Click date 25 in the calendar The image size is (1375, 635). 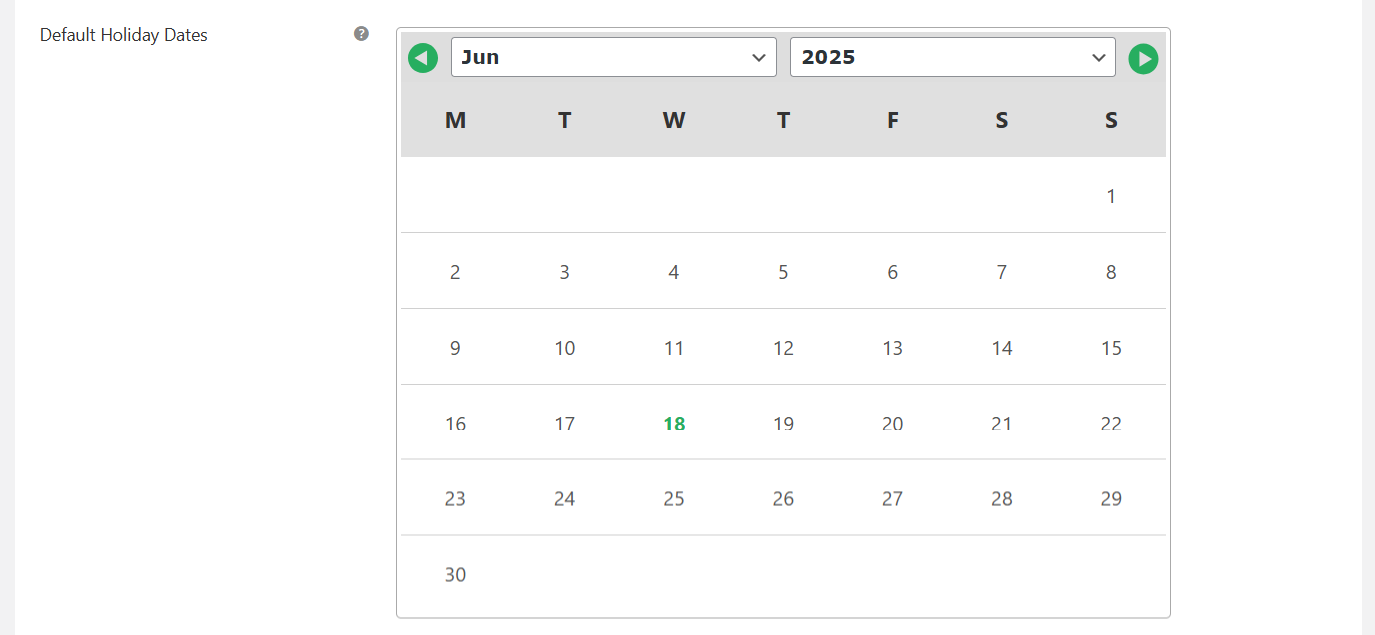674,499
